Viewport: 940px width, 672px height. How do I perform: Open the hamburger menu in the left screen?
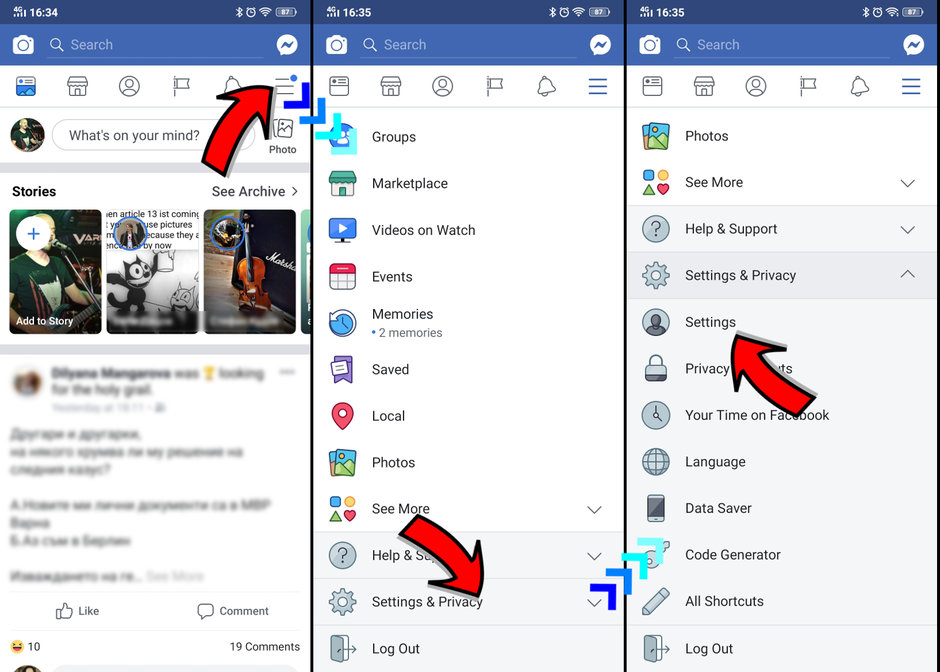pyautogui.click(x=285, y=86)
